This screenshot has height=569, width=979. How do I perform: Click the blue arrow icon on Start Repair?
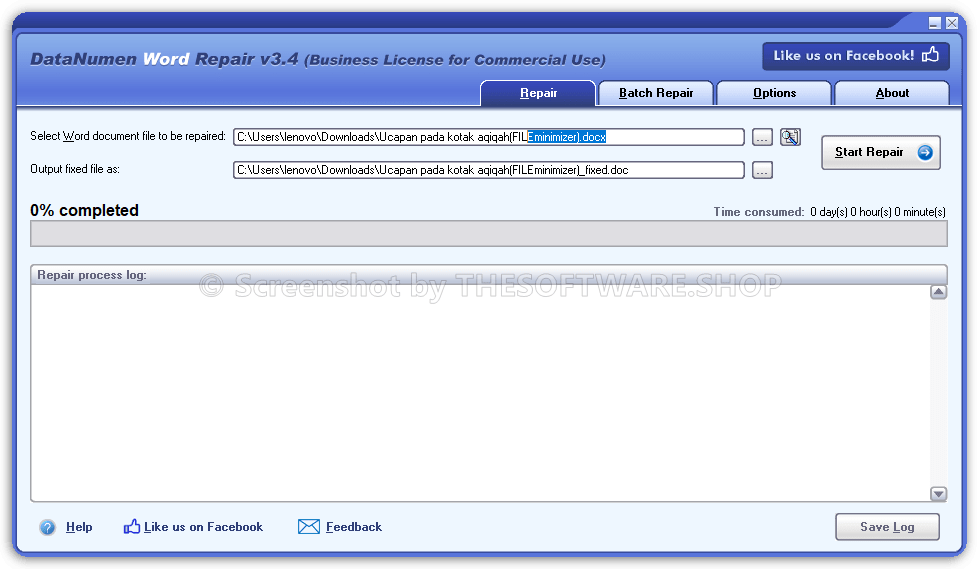coord(925,152)
